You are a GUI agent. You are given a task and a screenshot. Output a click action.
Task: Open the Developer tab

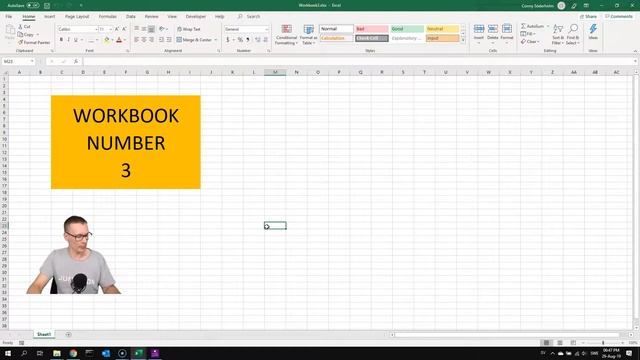point(196,17)
